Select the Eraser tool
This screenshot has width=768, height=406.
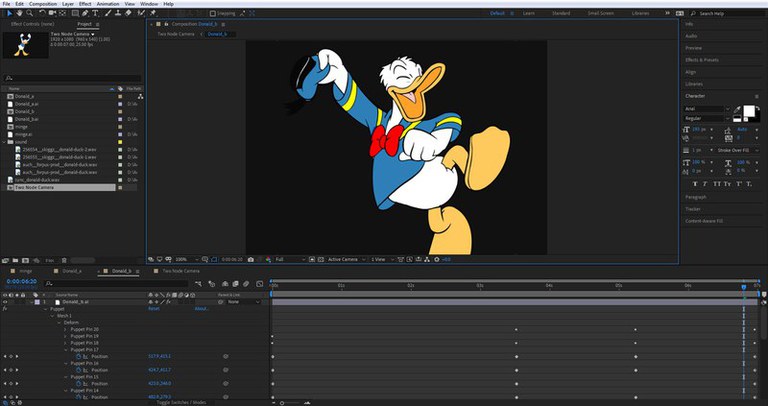[x=128, y=13]
